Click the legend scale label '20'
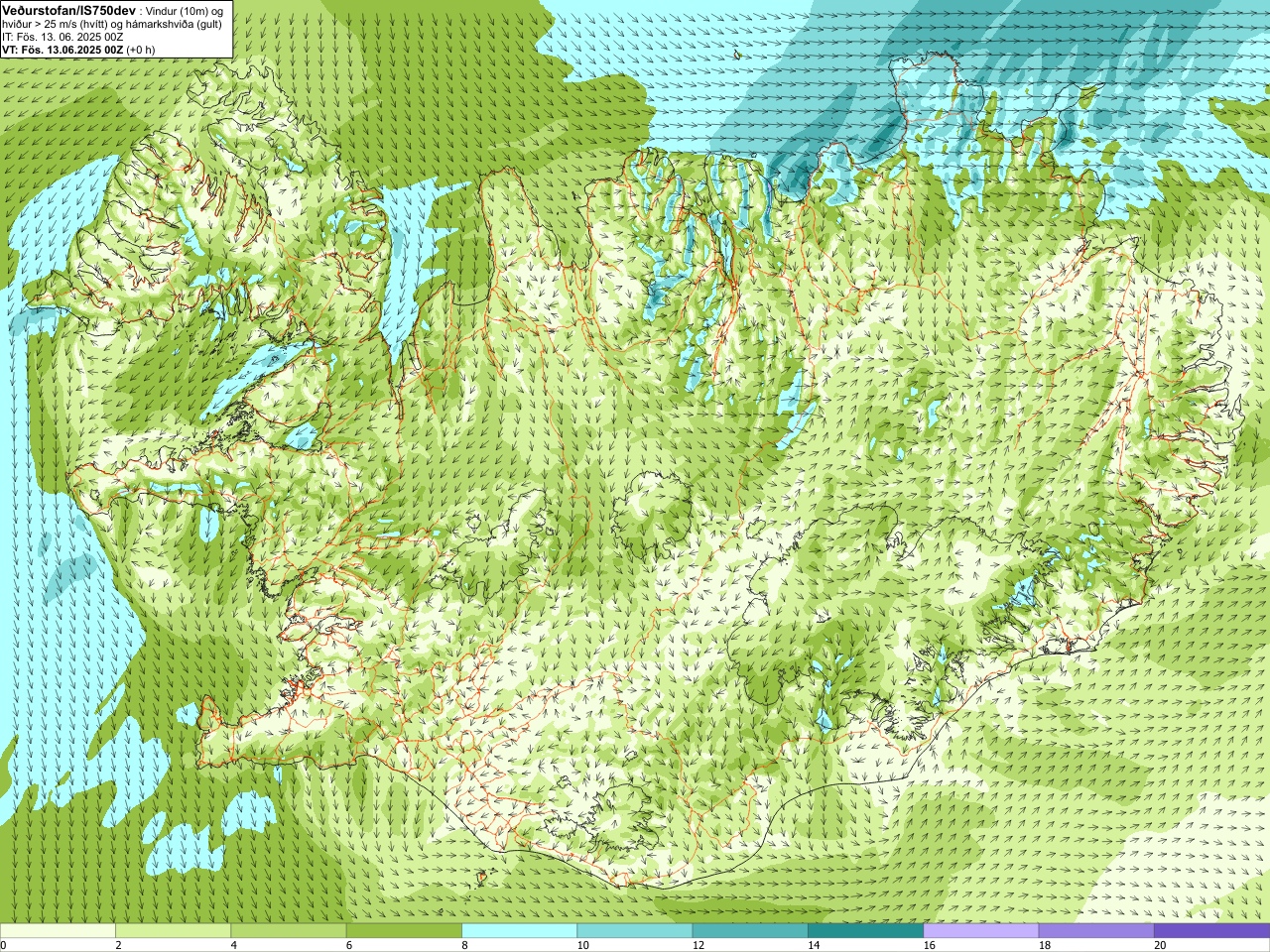The image size is (1270, 952). pos(1161,945)
